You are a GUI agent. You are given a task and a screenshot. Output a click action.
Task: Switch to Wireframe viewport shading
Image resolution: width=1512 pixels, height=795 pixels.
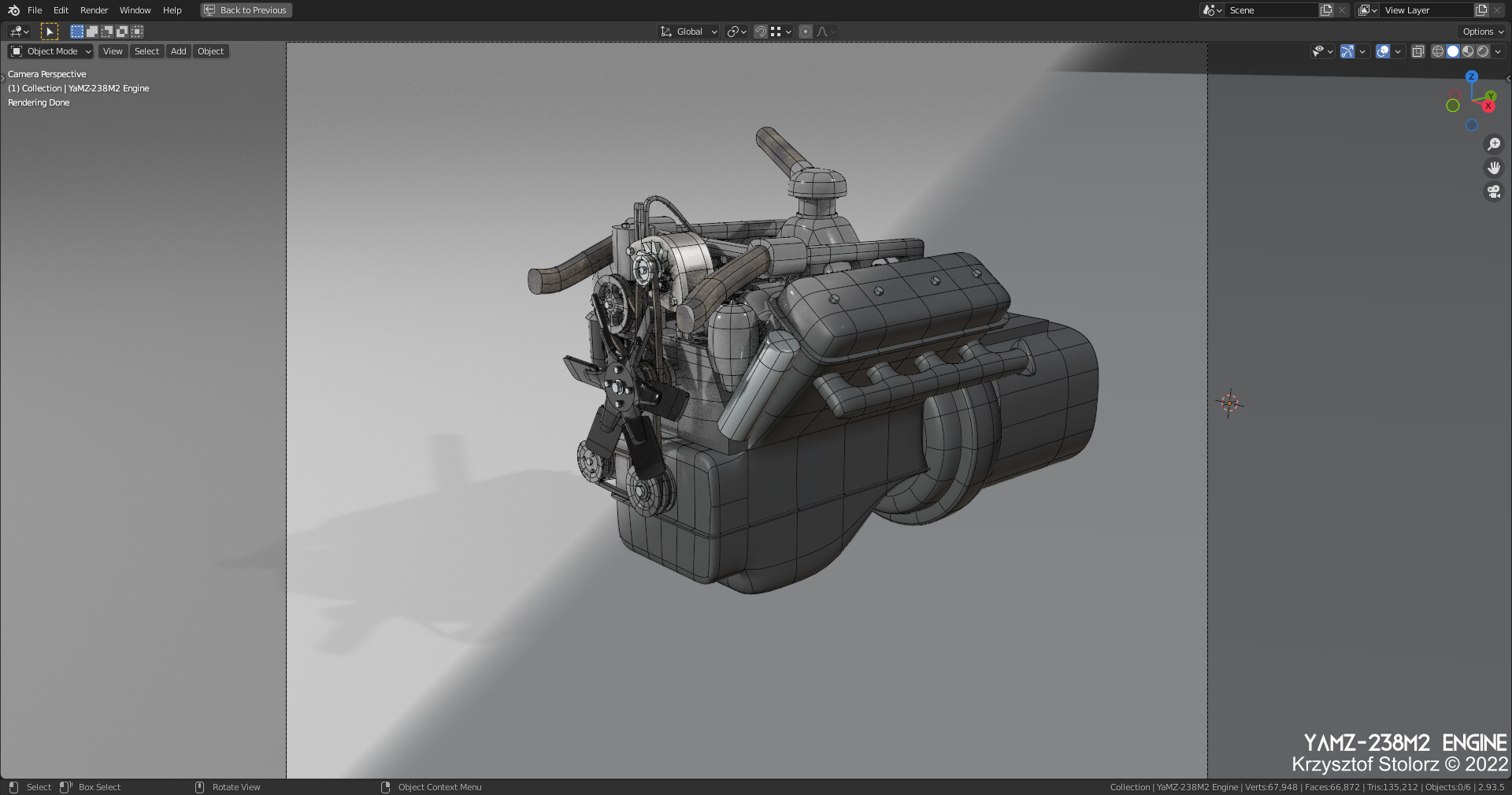click(1436, 51)
